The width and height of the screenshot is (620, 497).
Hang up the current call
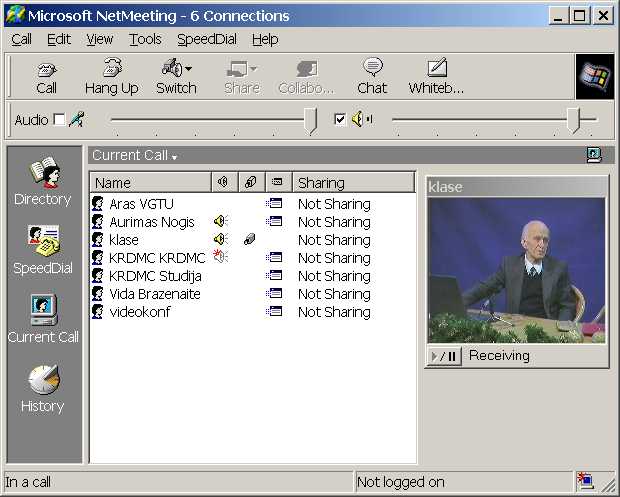pyautogui.click(x=111, y=76)
